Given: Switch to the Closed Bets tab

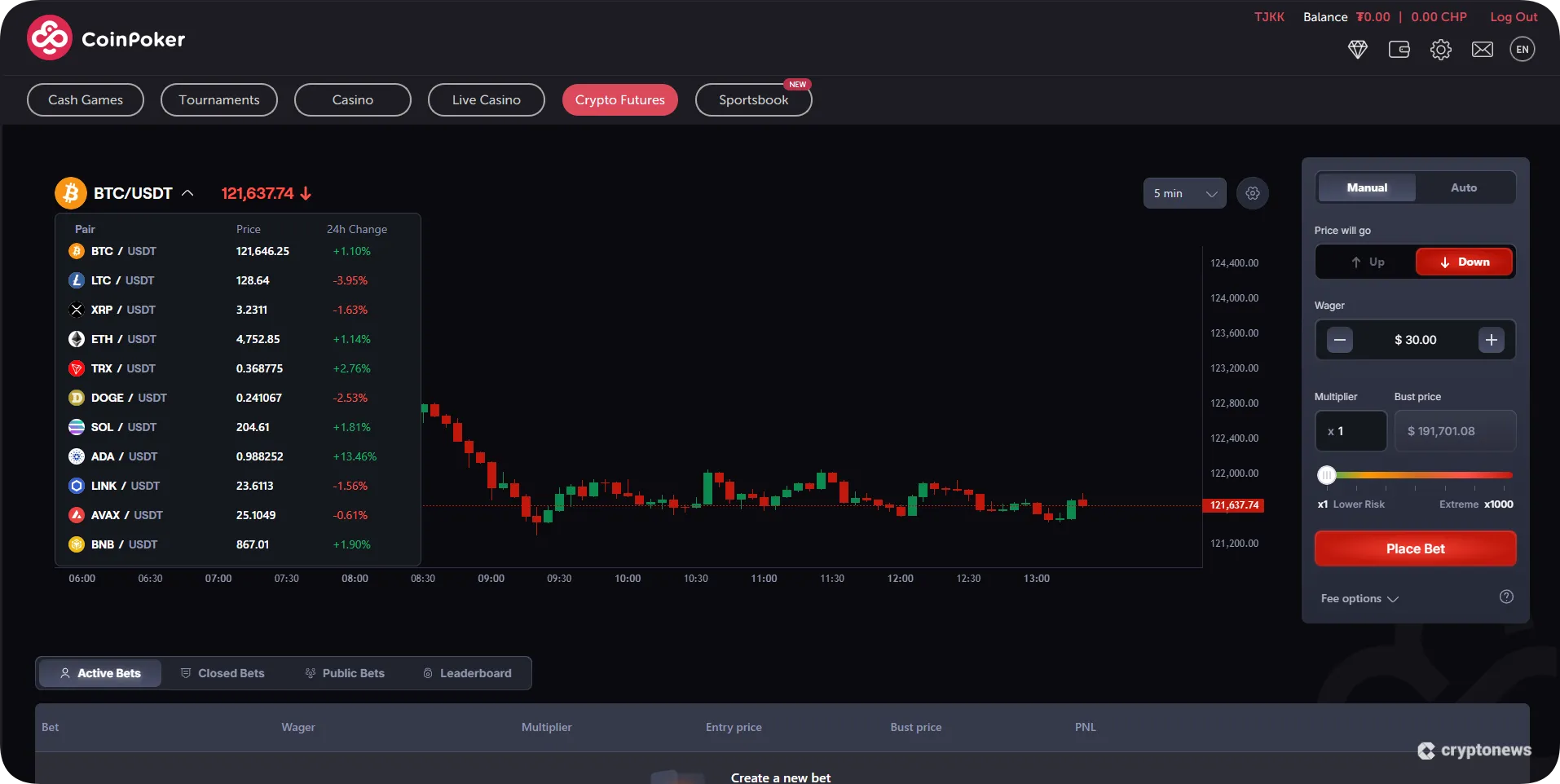Looking at the screenshot, I should pyautogui.click(x=223, y=672).
